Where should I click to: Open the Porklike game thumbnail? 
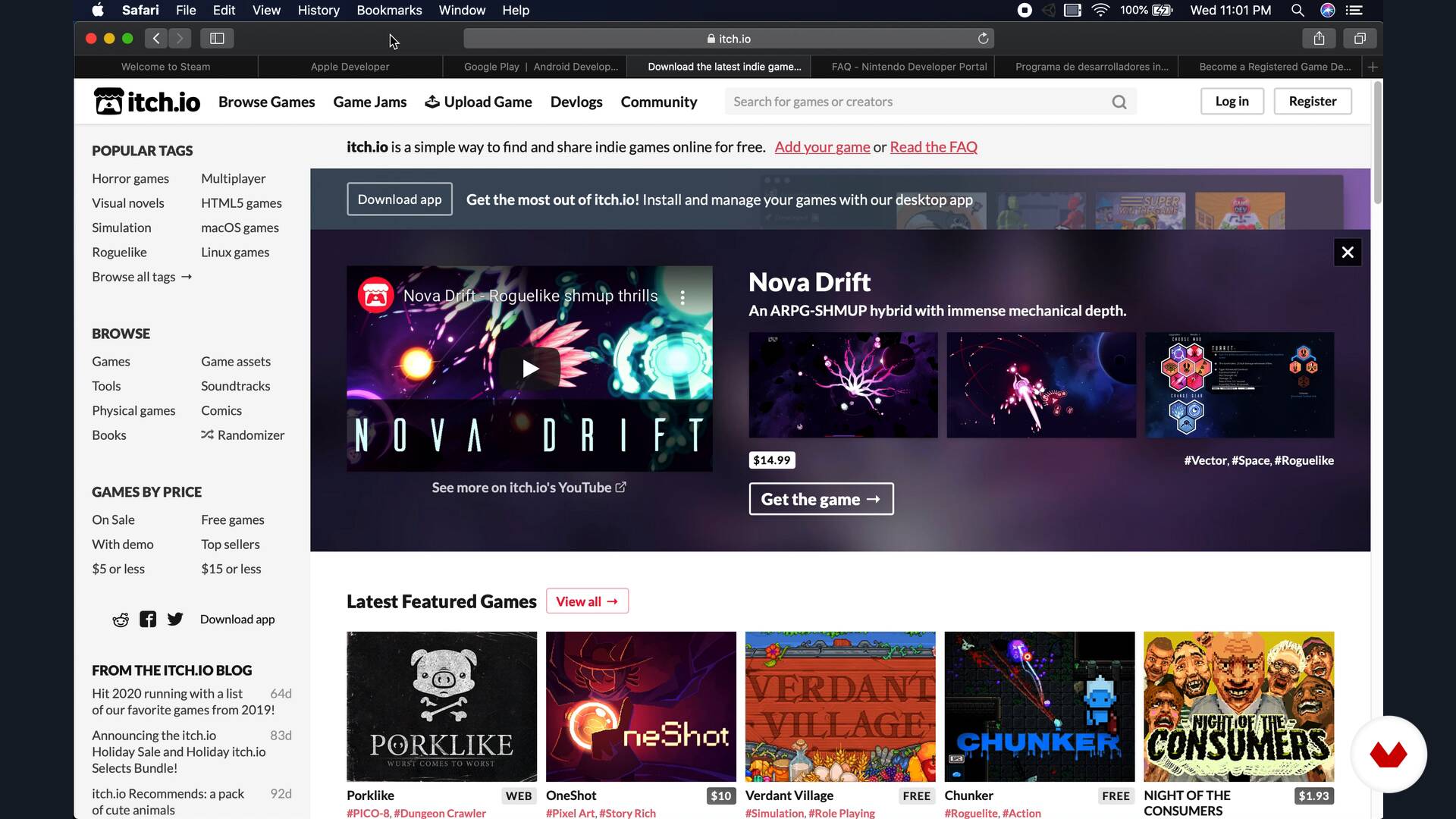(x=441, y=707)
